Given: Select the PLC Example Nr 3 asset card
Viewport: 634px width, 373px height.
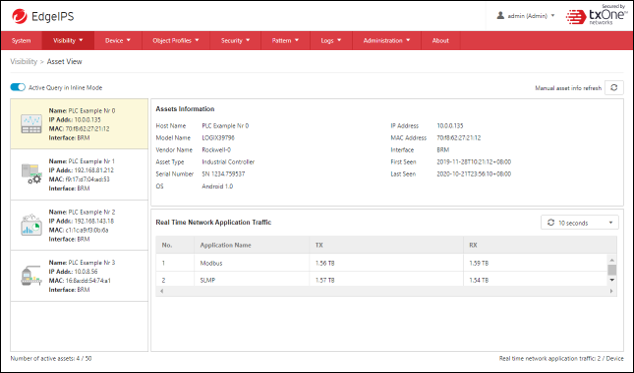Looking at the screenshot, I should coord(79,276).
